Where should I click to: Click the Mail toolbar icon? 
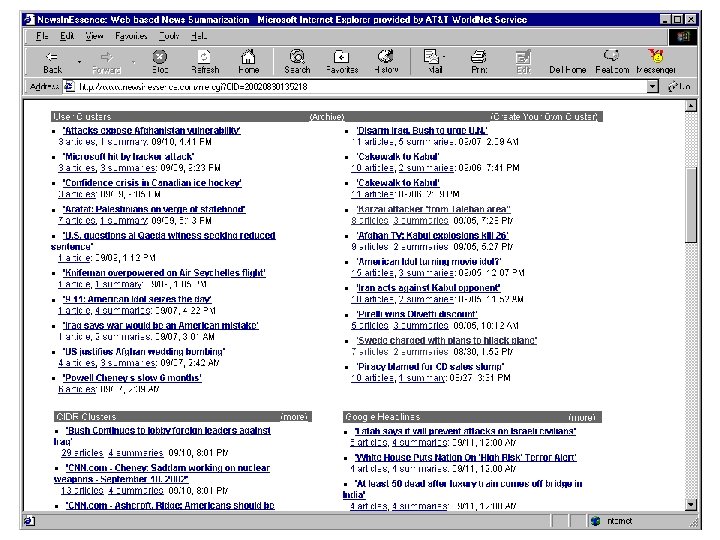click(x=431, y=62)
